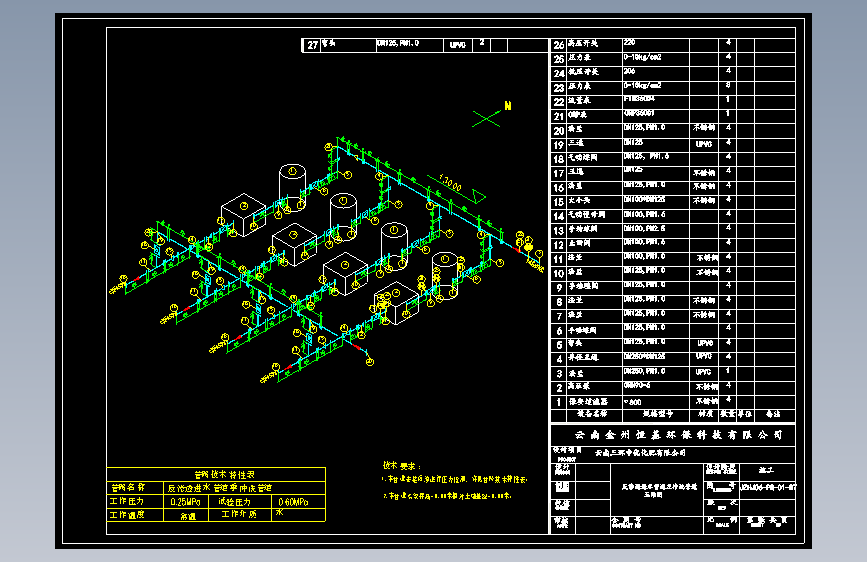Select the row number 22 cell
The image size is (867, 562).
559,102
